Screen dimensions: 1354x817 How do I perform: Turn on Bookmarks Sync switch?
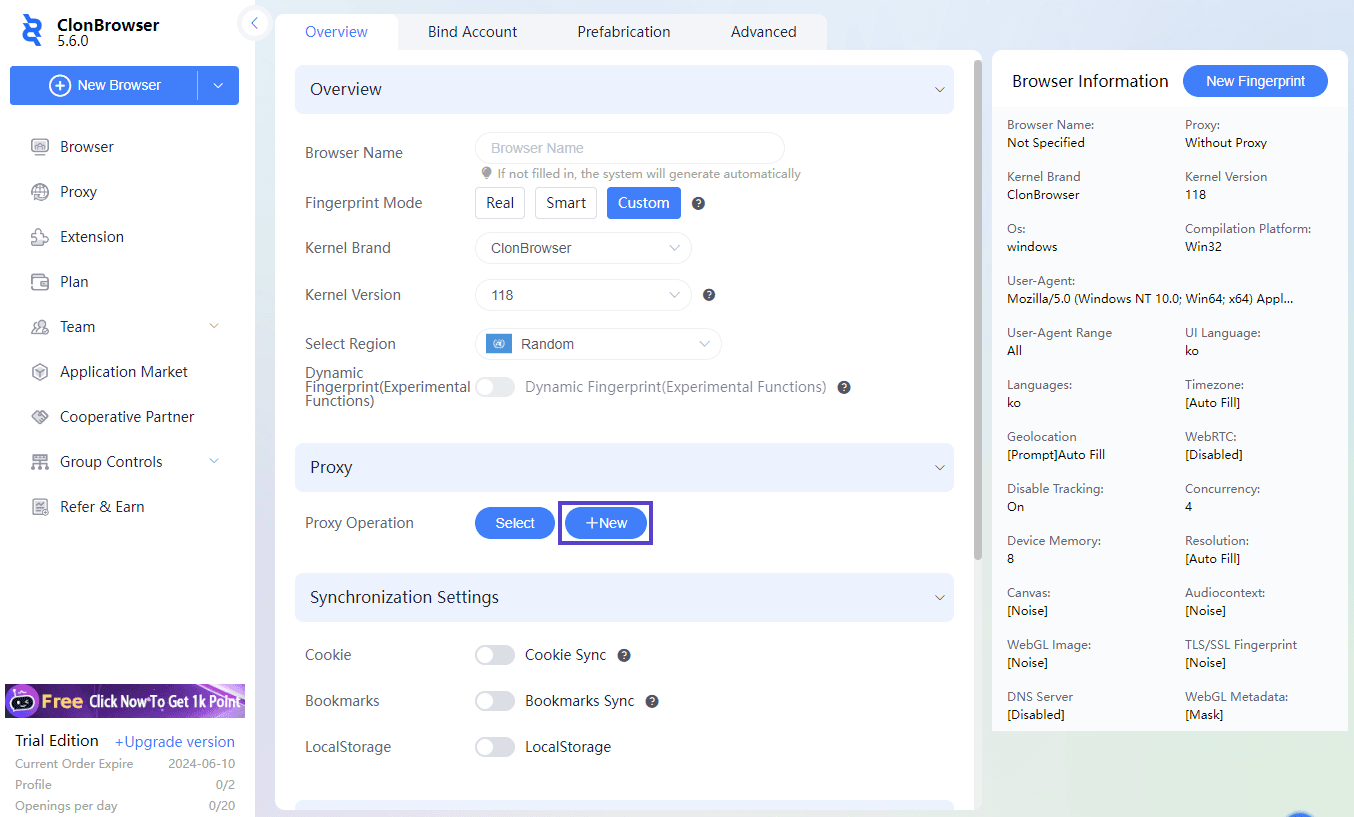(x=494, y=701)
